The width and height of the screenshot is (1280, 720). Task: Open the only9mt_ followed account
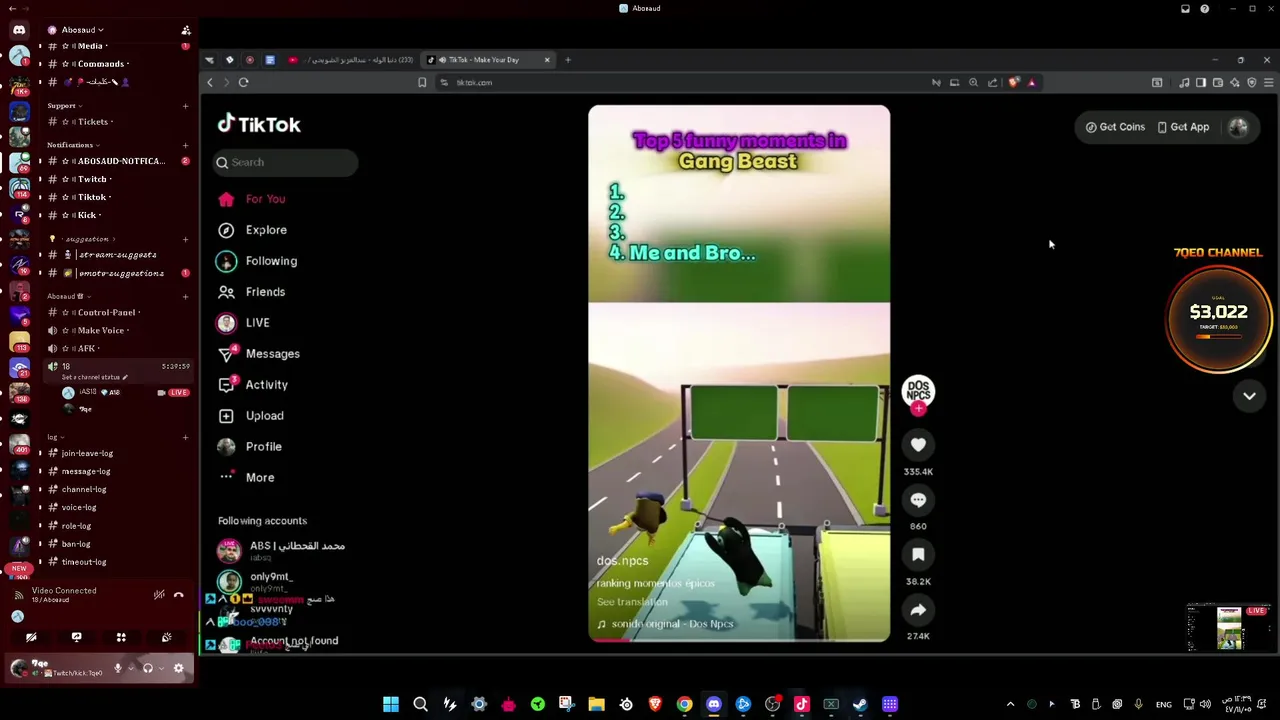tap(258, 581)
